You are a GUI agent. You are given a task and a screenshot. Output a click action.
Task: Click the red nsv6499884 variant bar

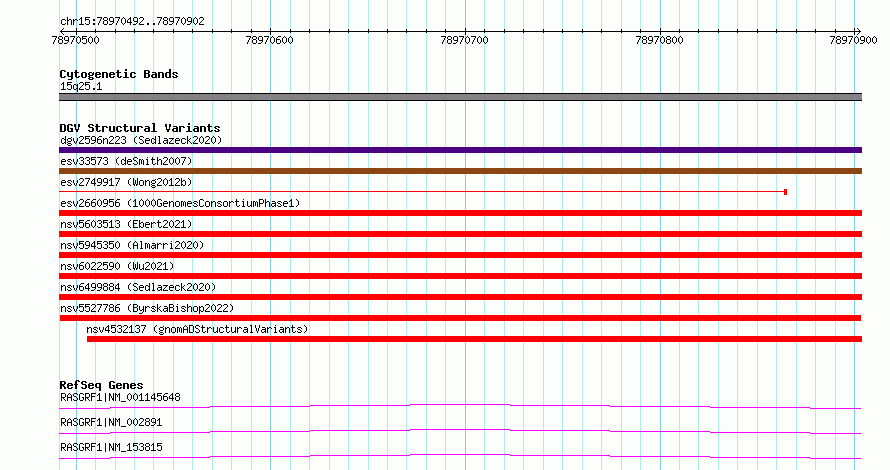460,297
